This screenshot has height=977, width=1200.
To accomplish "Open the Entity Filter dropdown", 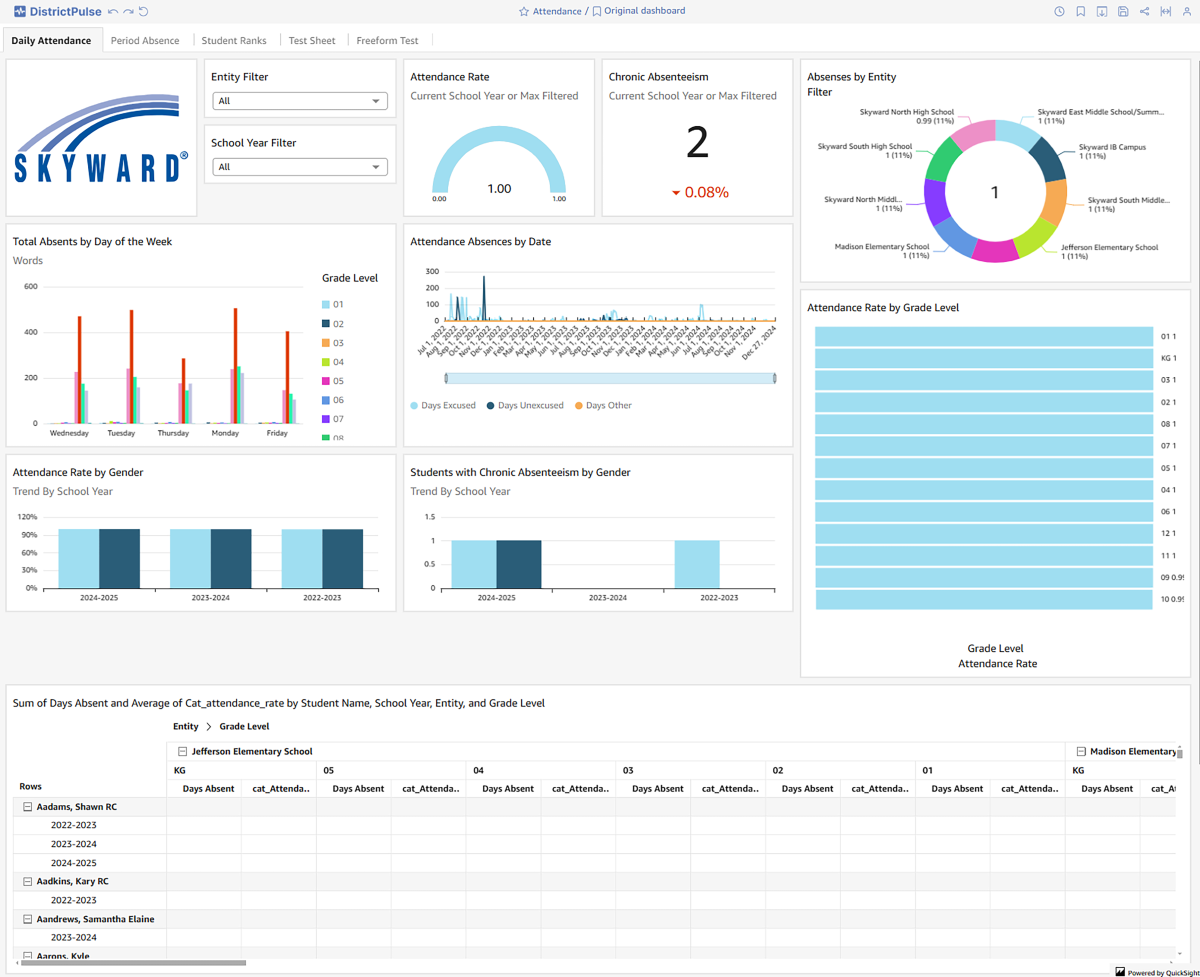I will click(299, 101).
